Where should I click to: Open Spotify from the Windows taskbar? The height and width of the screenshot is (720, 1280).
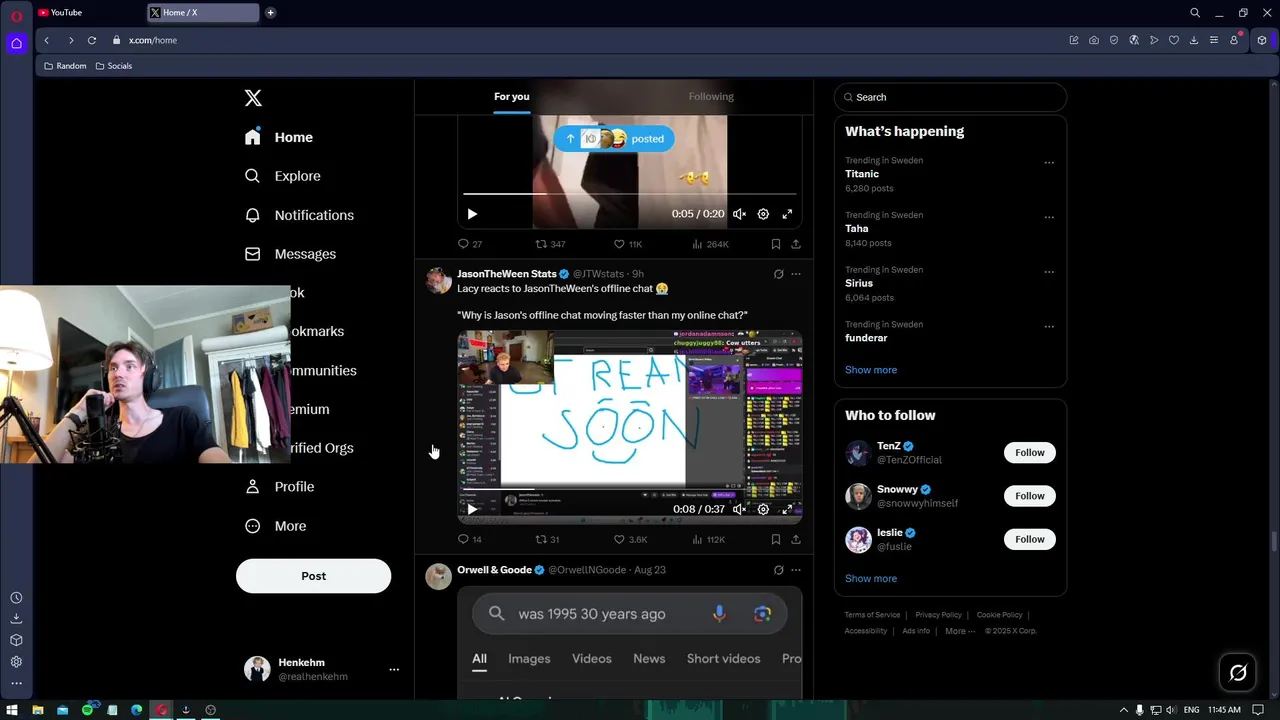coord(87,710)
